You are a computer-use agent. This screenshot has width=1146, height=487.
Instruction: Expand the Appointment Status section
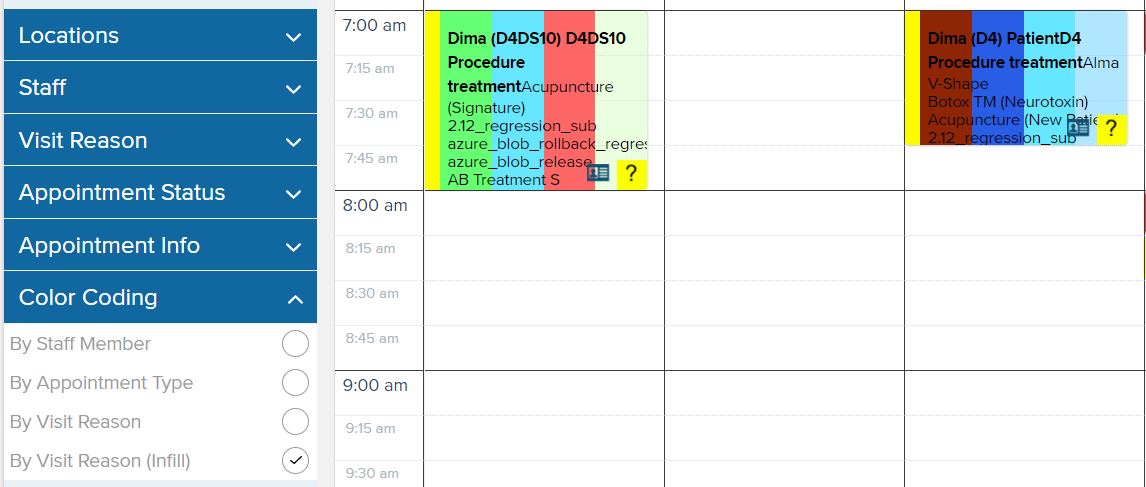[161, 193]
